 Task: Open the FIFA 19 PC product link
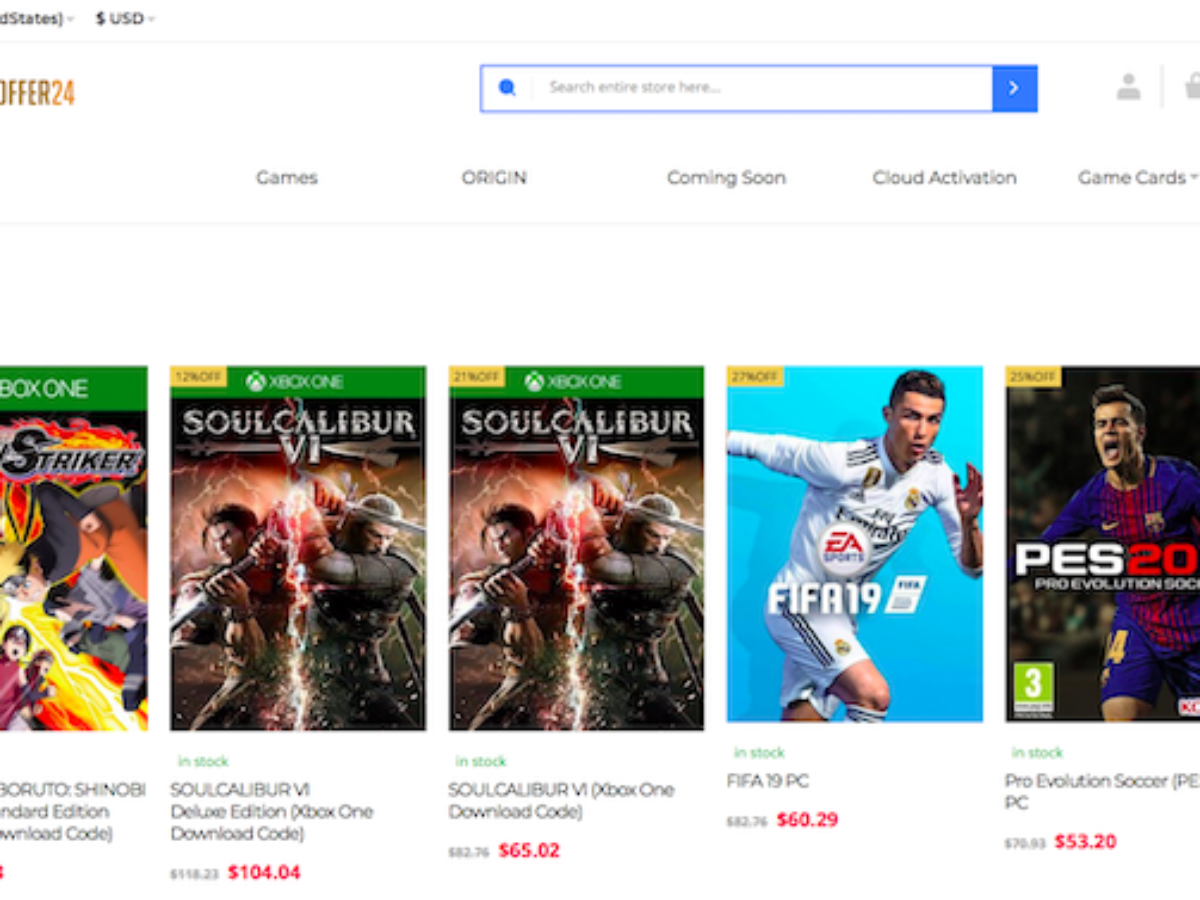pyautogui.click(x=767, y=781)
